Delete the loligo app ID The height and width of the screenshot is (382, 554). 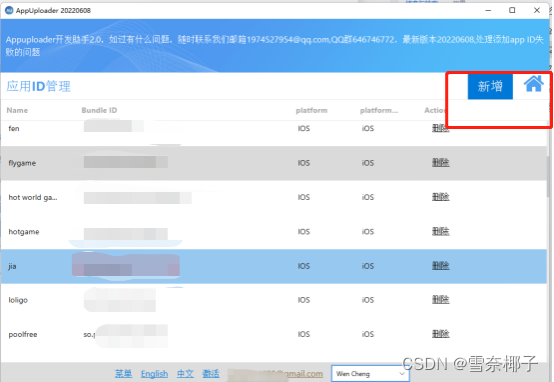441,300
